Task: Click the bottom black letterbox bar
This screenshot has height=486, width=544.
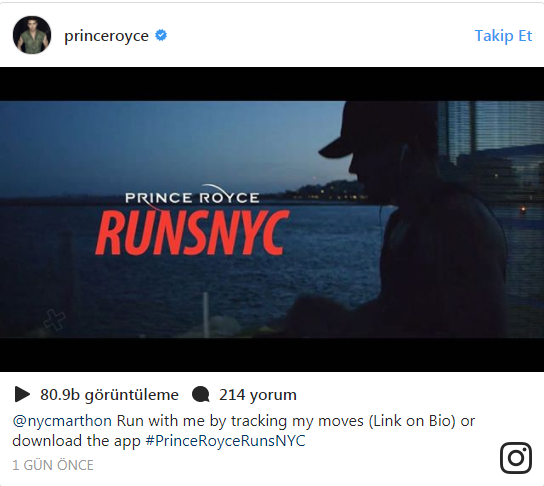Action: (272, 355)
